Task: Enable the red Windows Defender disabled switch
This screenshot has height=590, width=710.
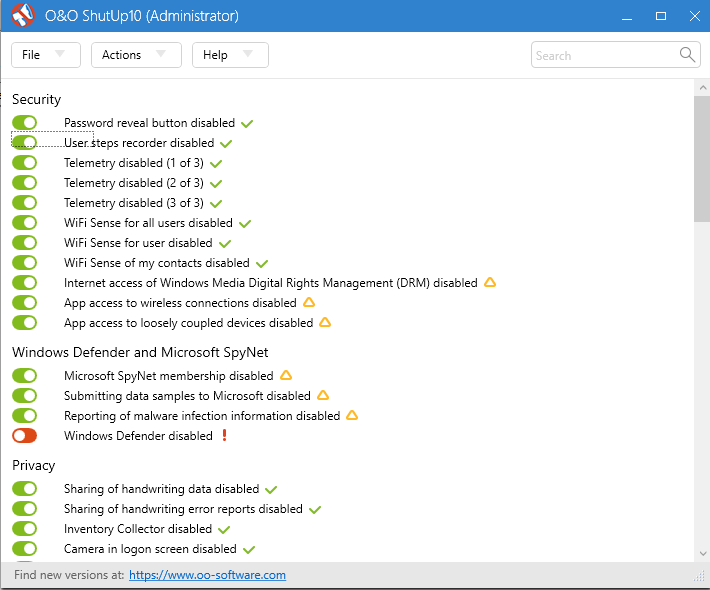Action: [x=24, y=436]
